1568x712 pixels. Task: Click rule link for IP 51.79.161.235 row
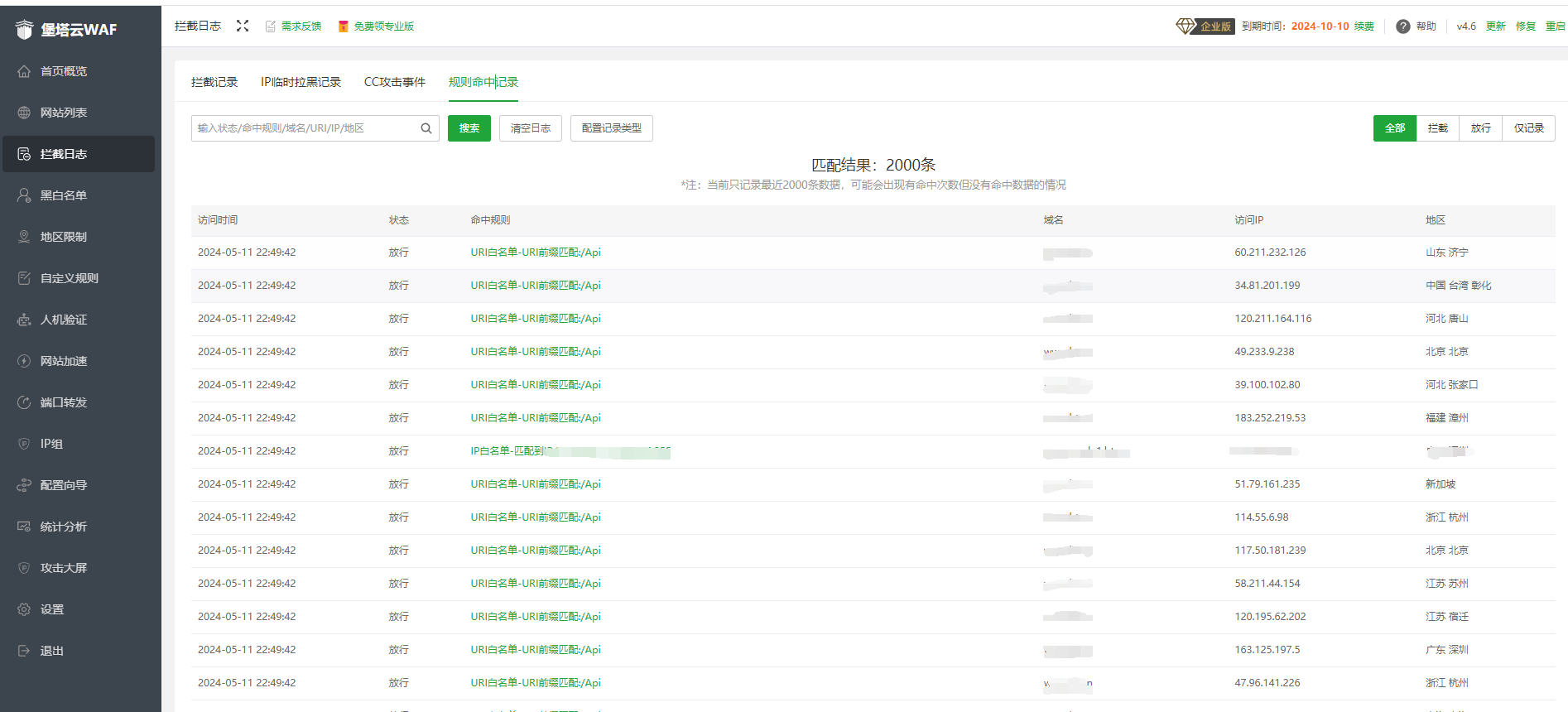[536, 484]
